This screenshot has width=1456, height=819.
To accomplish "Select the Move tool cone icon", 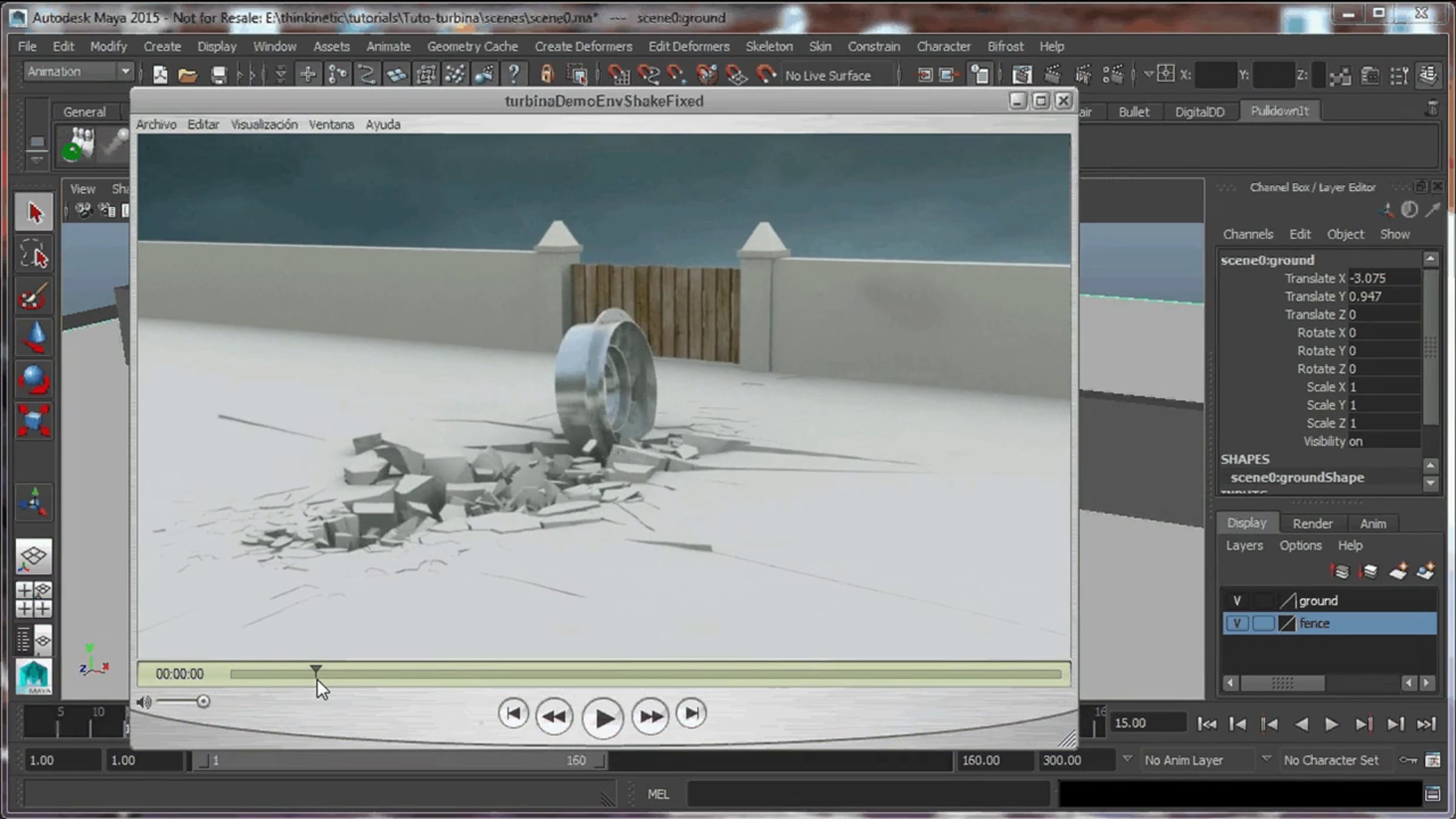I will click(x=34, y=337).
